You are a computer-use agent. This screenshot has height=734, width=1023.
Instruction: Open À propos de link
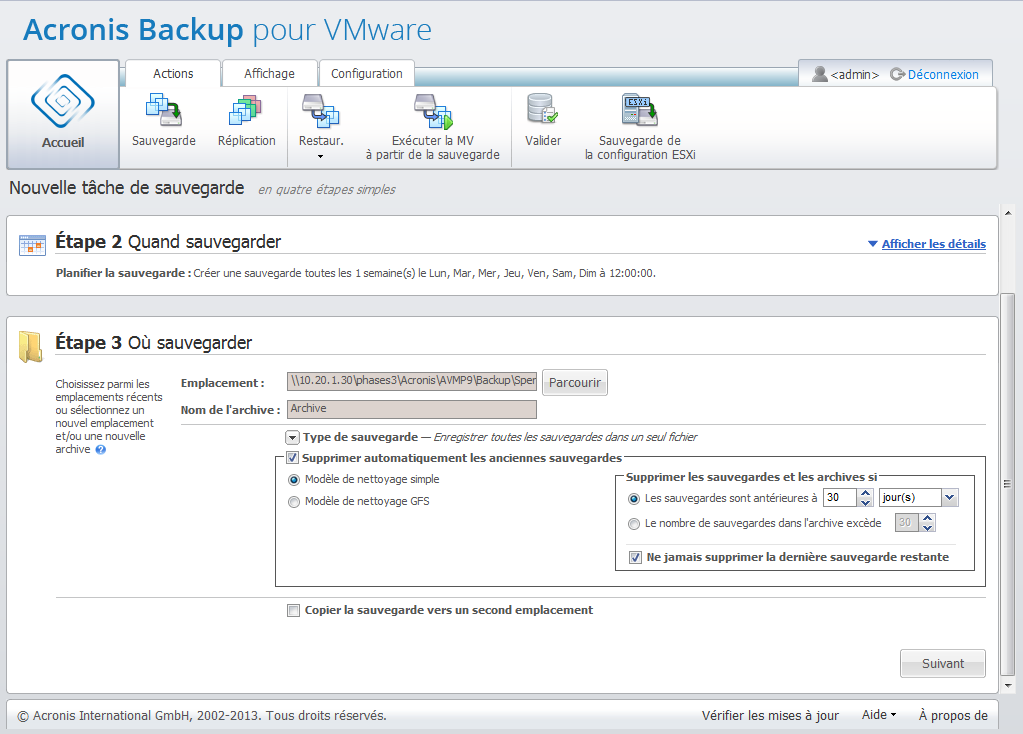point(953,715)
